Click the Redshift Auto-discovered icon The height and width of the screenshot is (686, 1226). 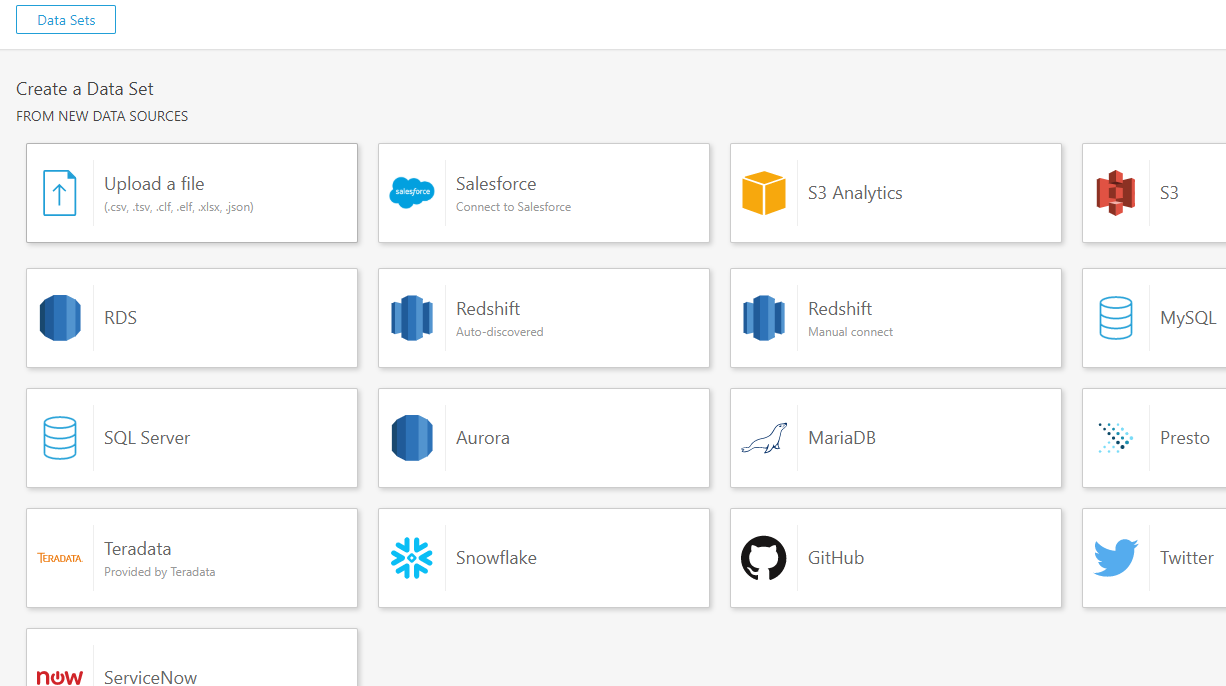click(412, 318)
